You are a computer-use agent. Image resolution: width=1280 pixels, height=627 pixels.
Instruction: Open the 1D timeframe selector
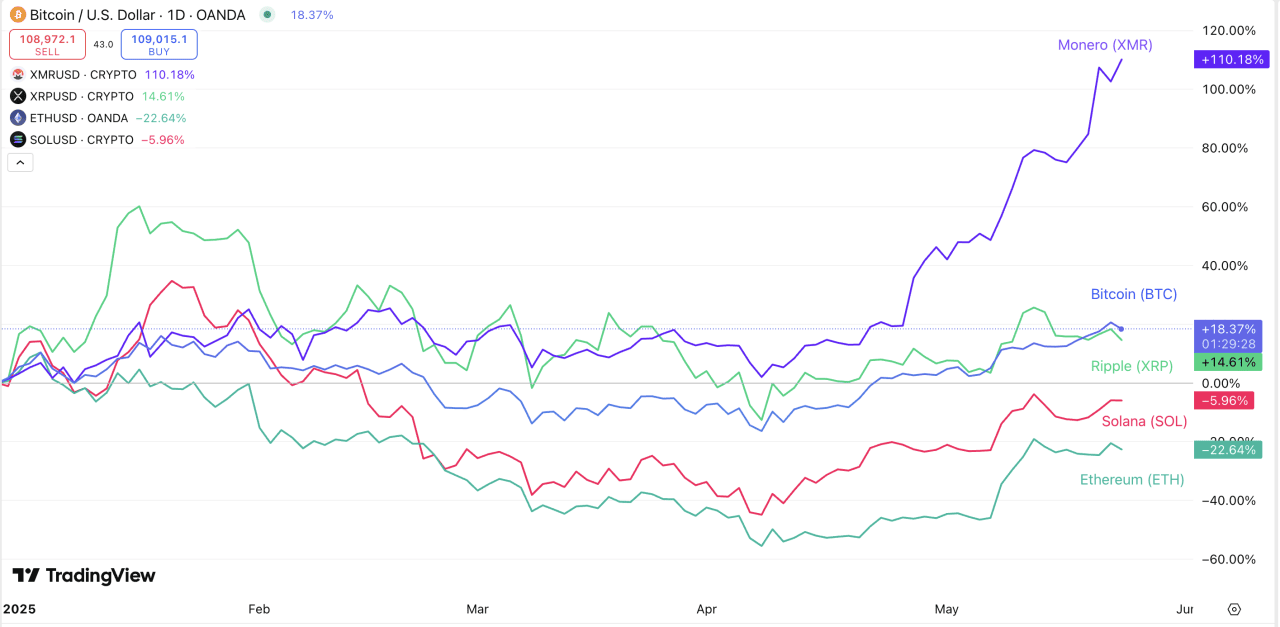coord(177,15)
